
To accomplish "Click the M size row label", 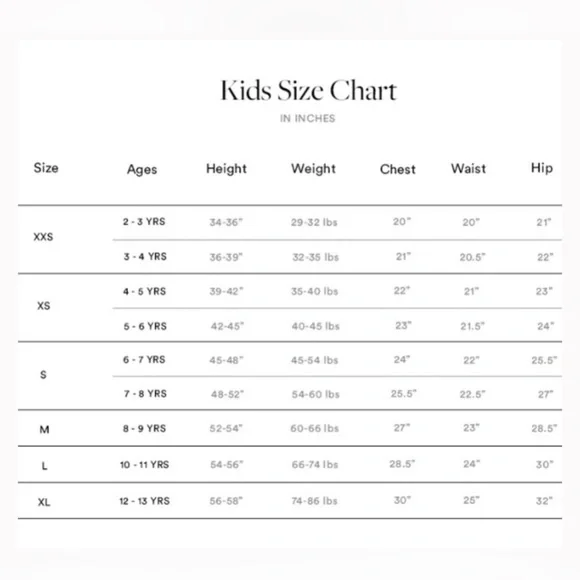I will [x=44, y=429].
